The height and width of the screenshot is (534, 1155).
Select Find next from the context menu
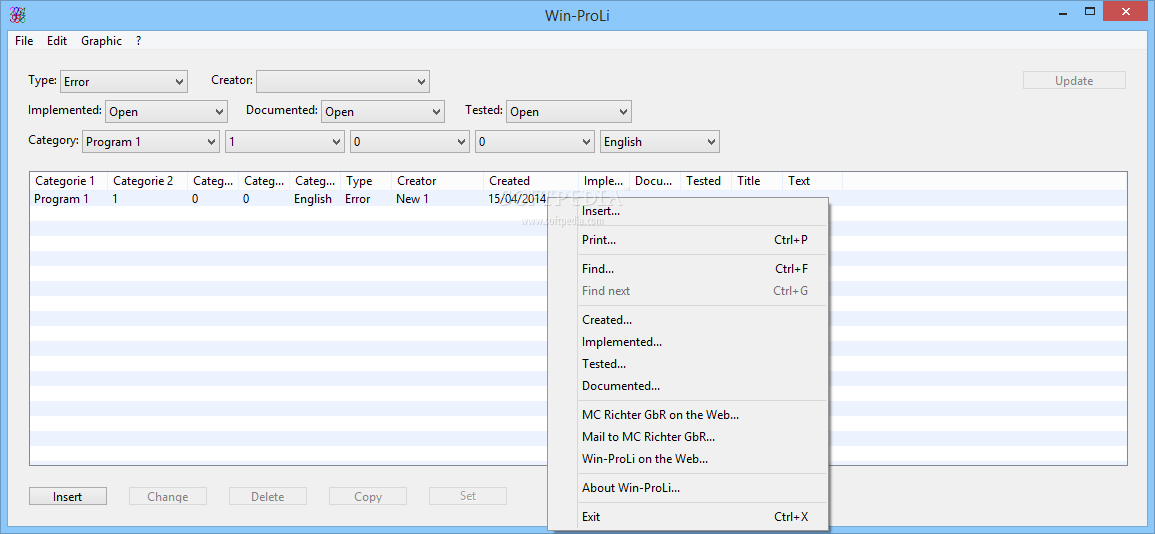coord(688,291)
